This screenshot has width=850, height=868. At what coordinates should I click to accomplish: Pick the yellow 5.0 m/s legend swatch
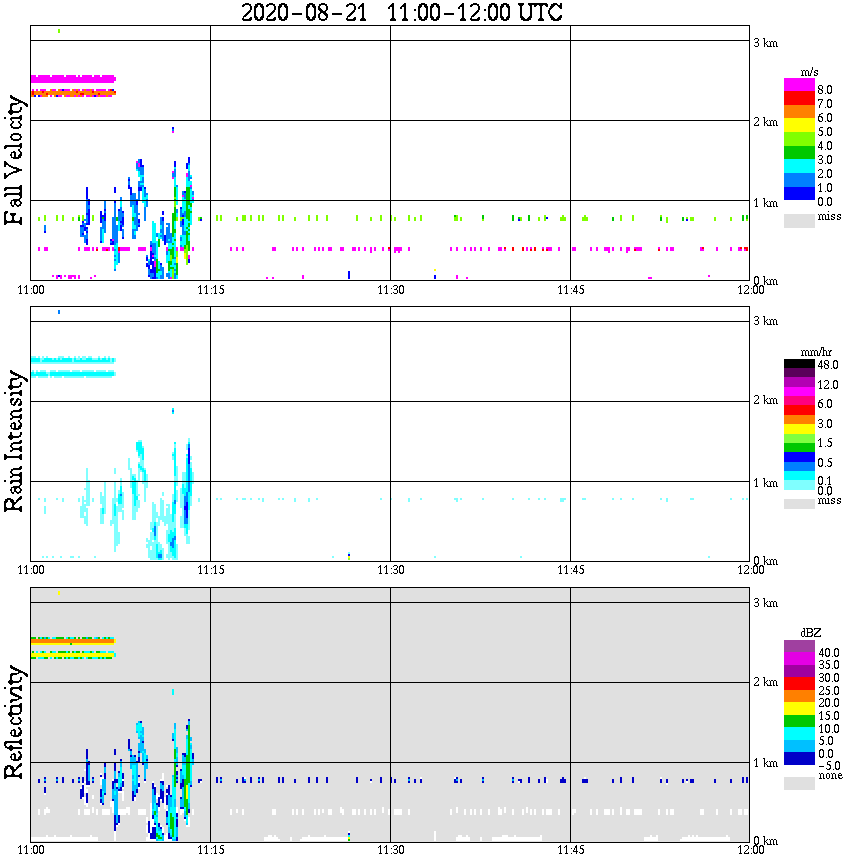tap(799, 125)
